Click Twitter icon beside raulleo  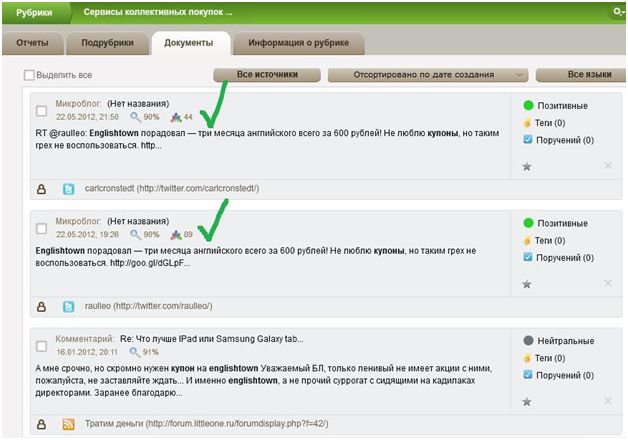[x=68, y=307]
